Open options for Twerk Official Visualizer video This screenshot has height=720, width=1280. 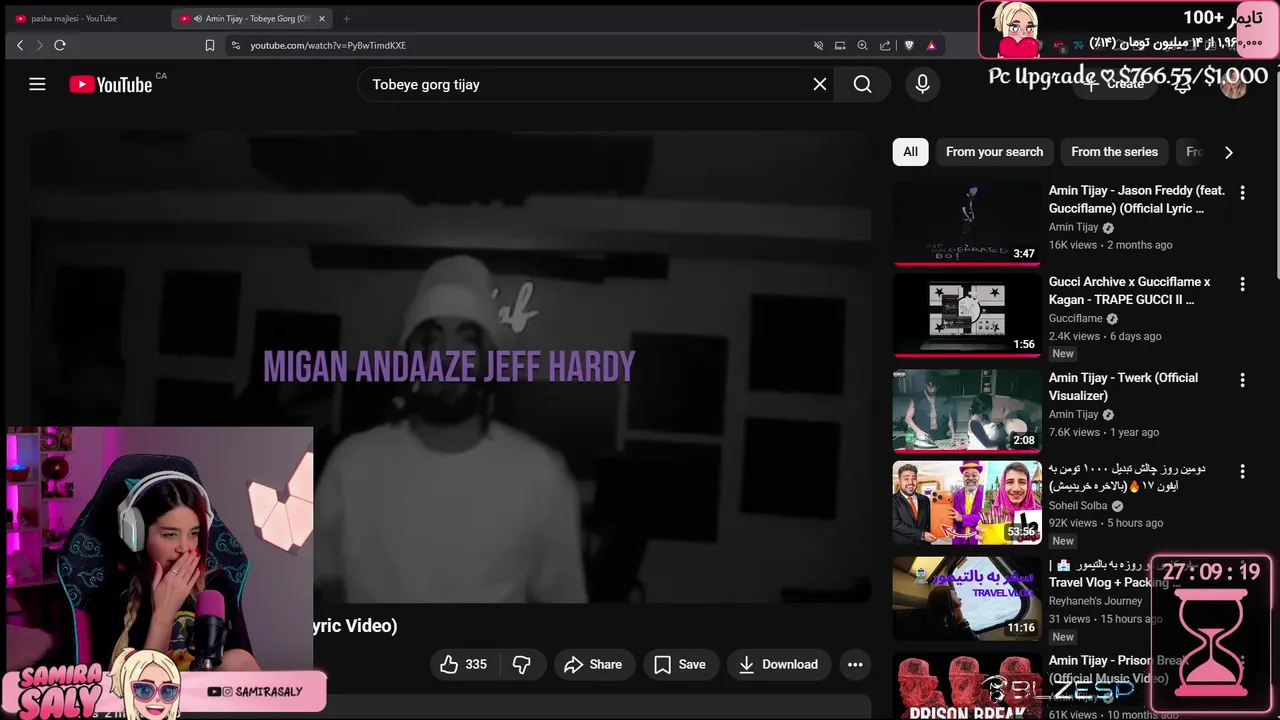click(1242, 380)
